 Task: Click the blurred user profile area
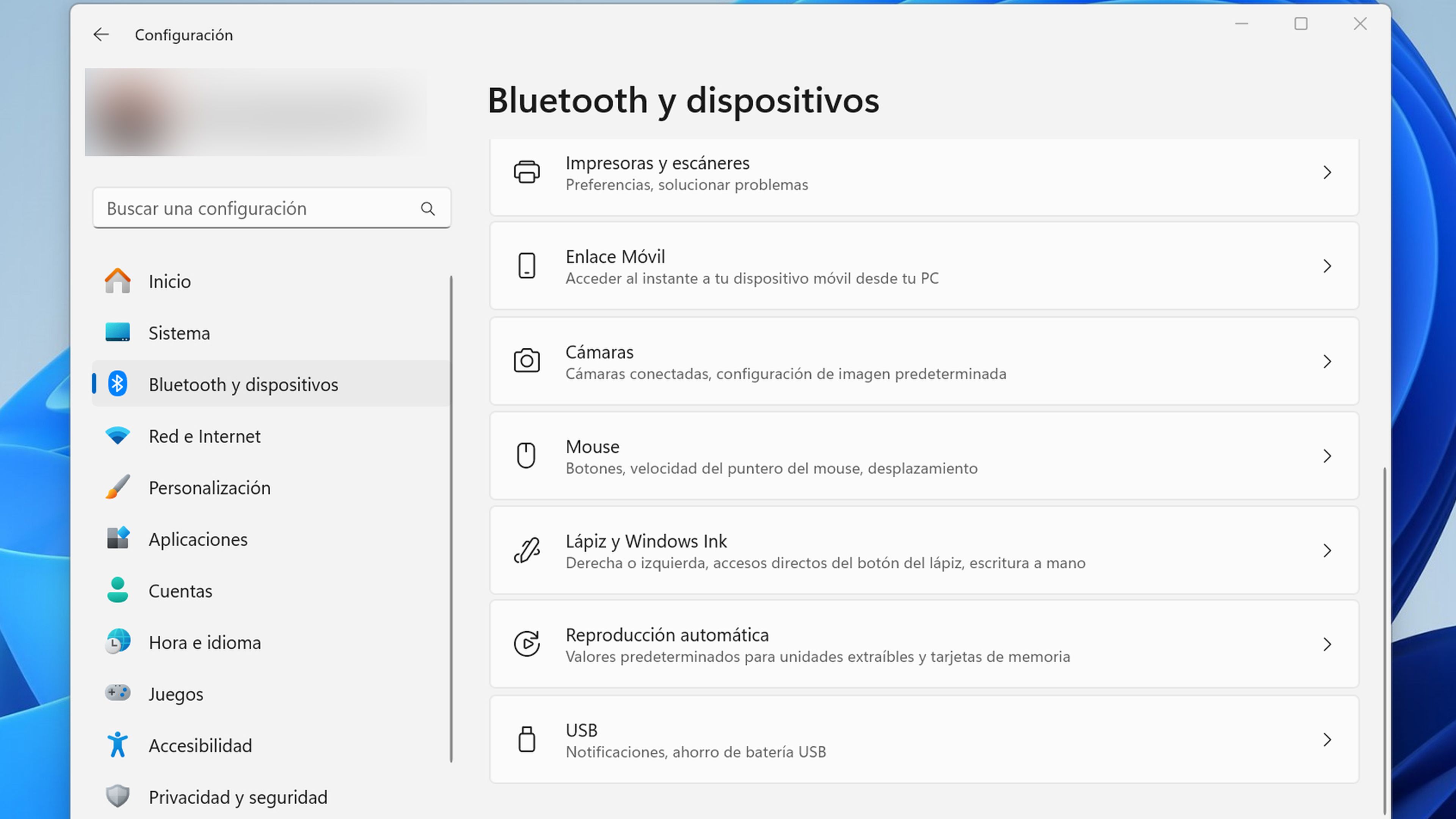point(256,112)
